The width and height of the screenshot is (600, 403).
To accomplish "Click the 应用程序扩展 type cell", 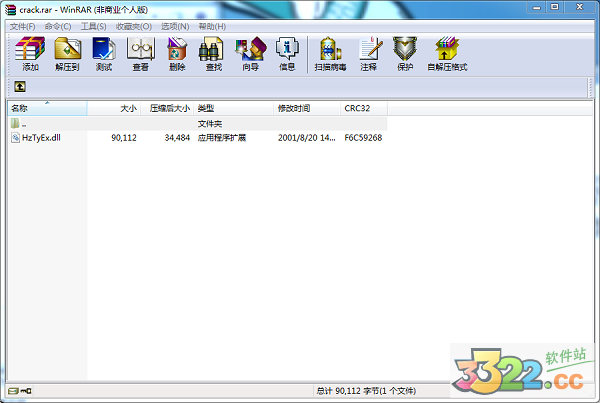I will coord(222,138).
